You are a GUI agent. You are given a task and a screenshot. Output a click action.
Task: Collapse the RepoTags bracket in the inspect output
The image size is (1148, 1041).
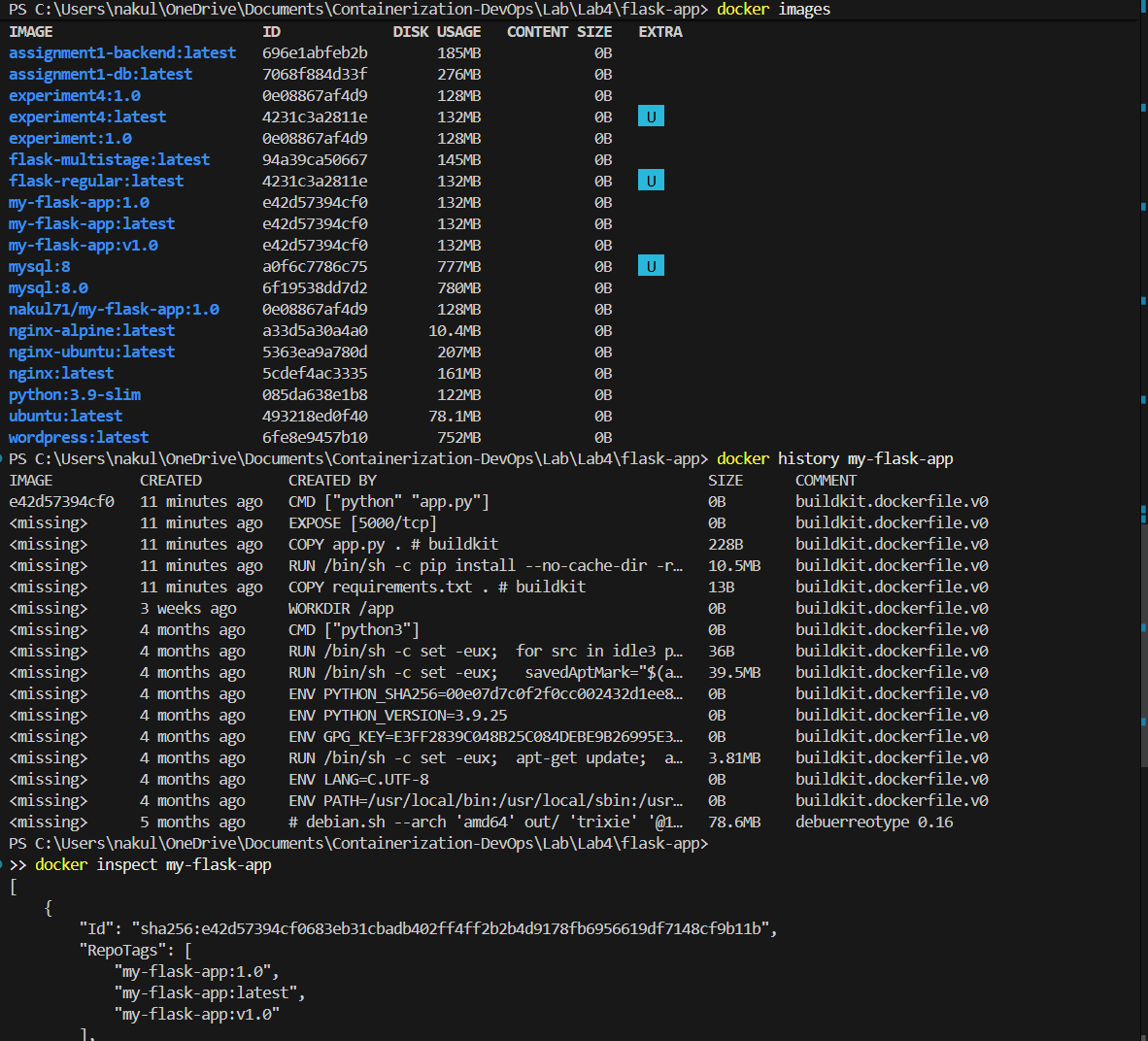186,949
